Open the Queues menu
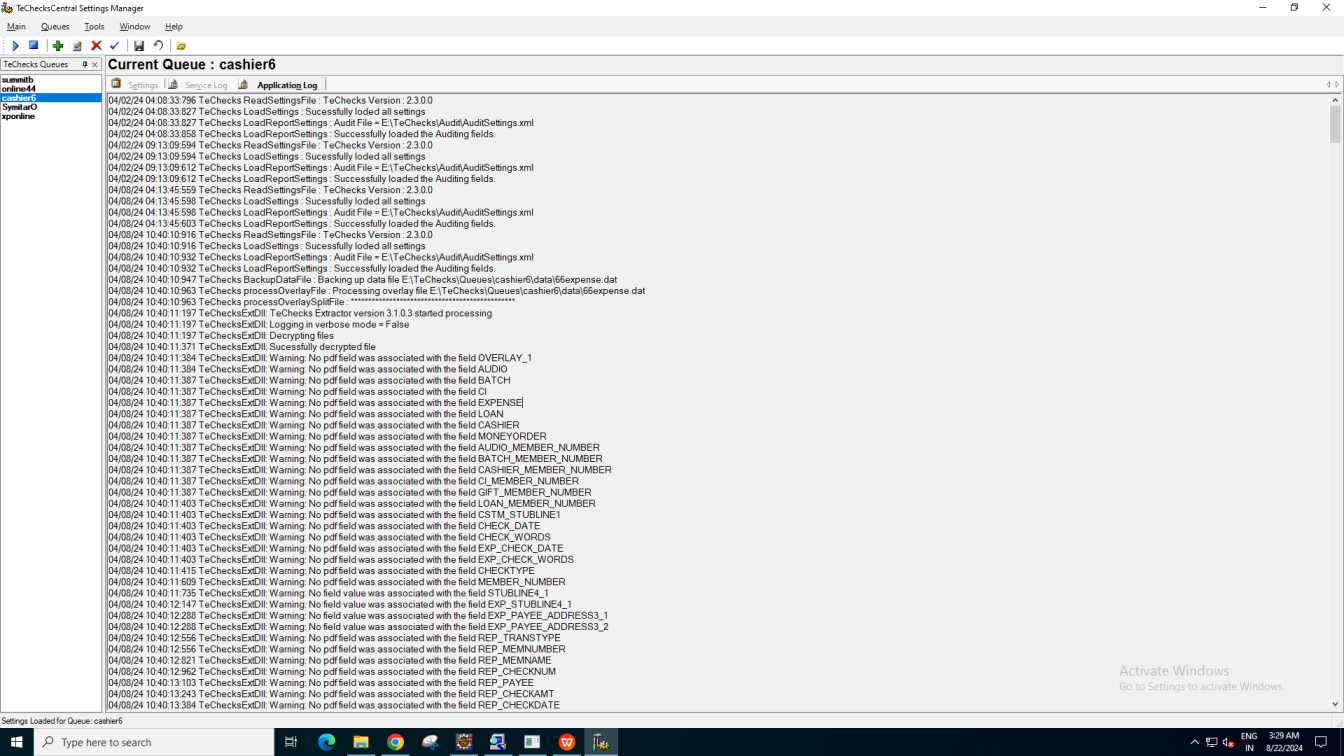 pyautogui.click(x=55, y=27)
